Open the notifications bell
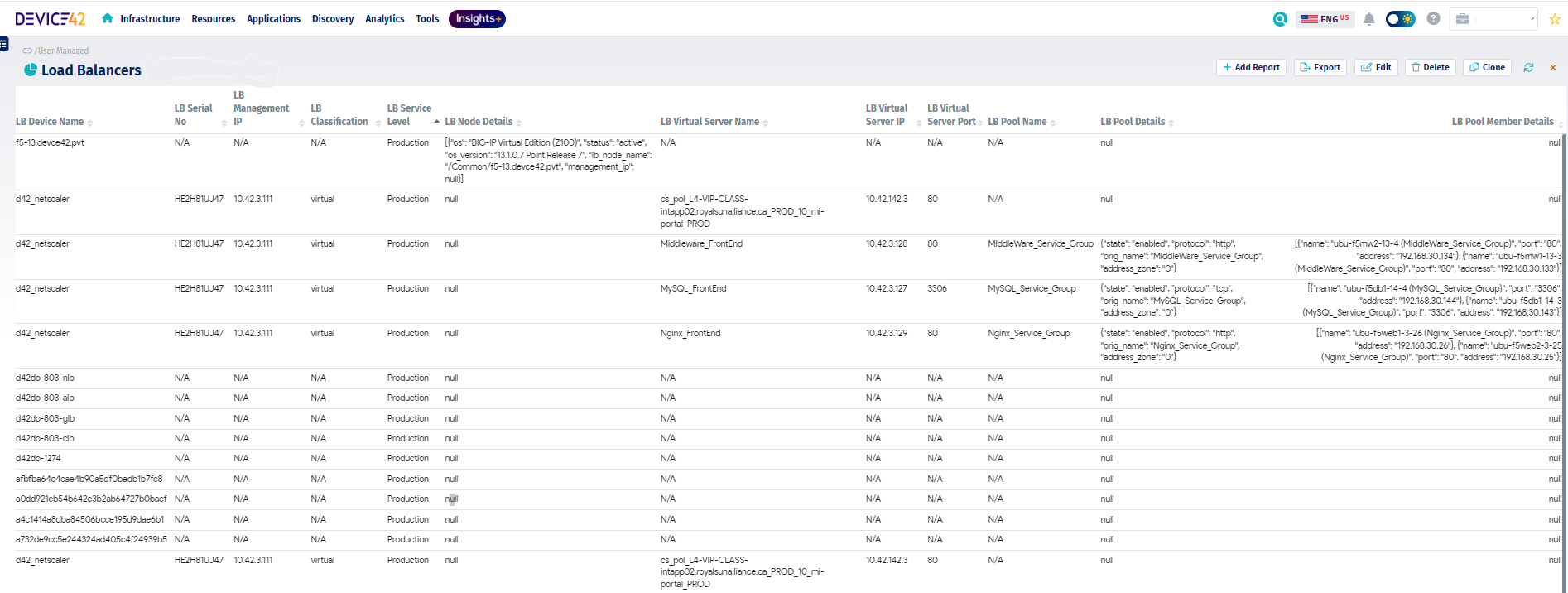 click(1369, 19)
